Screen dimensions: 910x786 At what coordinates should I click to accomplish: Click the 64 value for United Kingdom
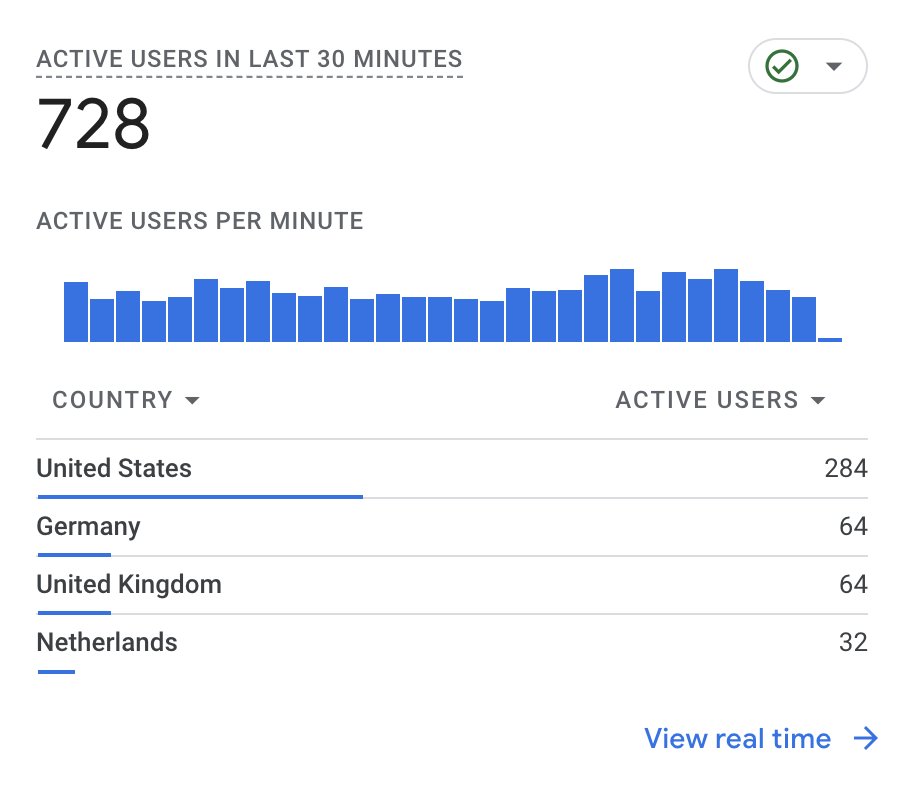pyautogui.click(x=853, y=585)
